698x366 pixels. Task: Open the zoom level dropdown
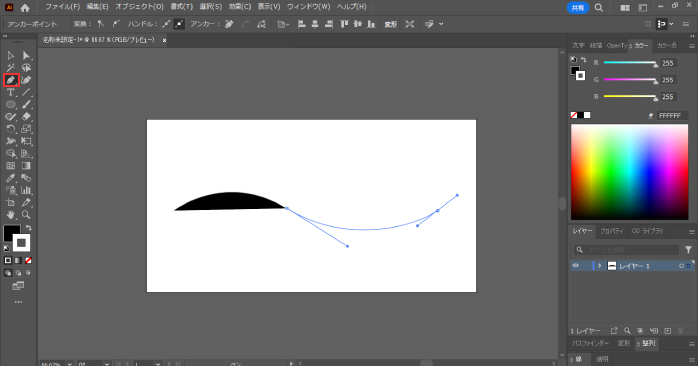click(70, 363)
